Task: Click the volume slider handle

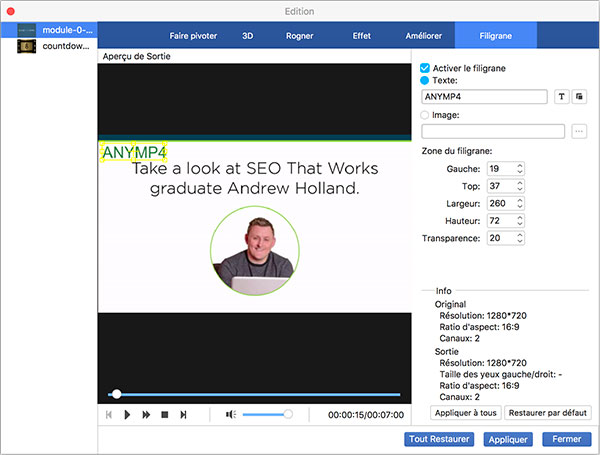Action: 288,414
